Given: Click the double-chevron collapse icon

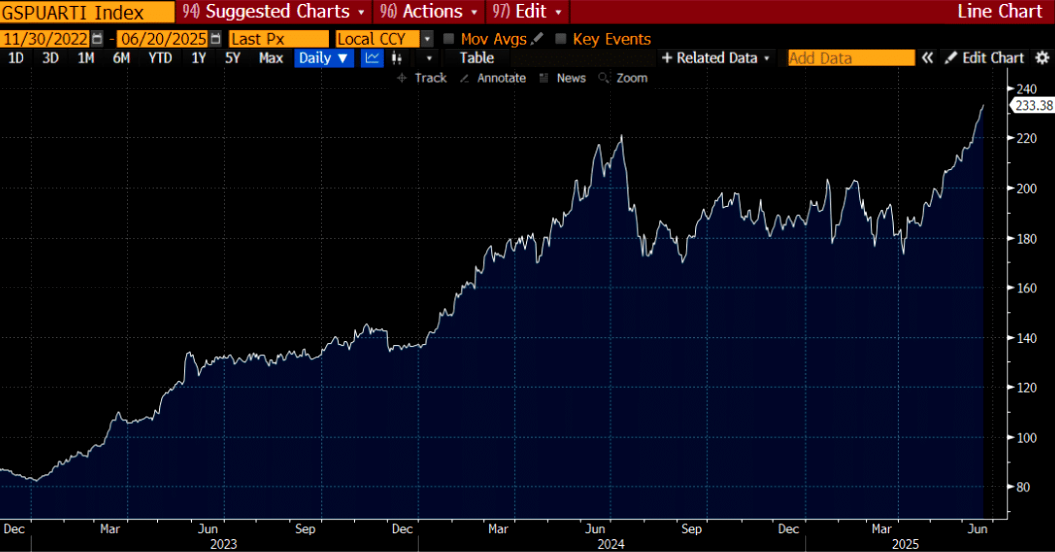Looking at the screenshot, I should pos(927,58).
